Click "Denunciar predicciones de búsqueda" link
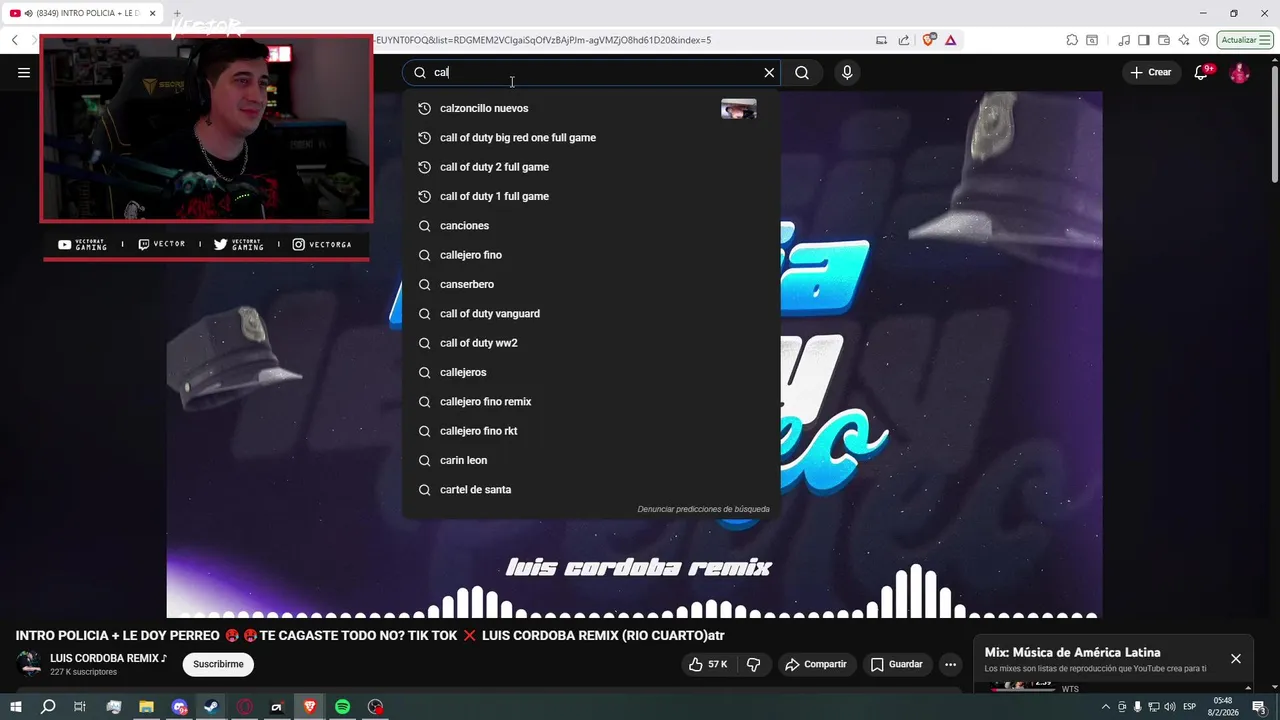 pyautogui.click(x=704, y=509)
